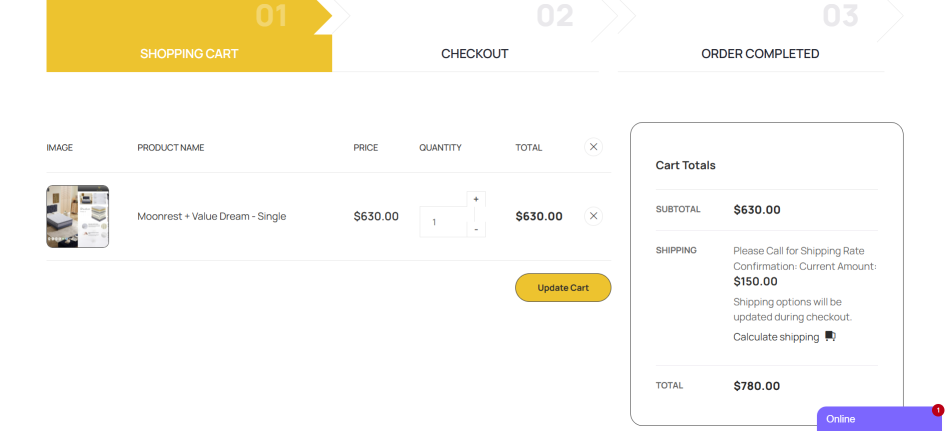The height and width of the screenshot is (431, 950).
Task: Click the truck icon beside Calculate shipping
Action: [830, 336]
